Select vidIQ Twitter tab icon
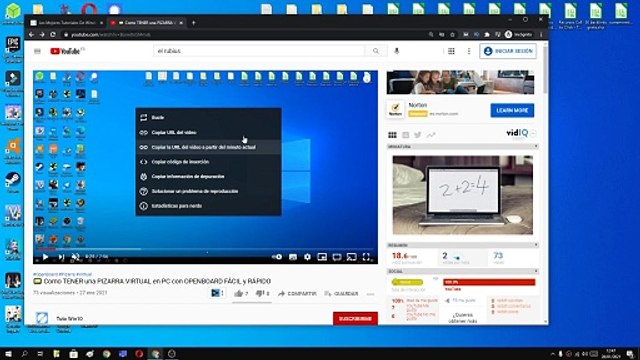The height and width of the screenshot is (360, 640). (418, 135)
